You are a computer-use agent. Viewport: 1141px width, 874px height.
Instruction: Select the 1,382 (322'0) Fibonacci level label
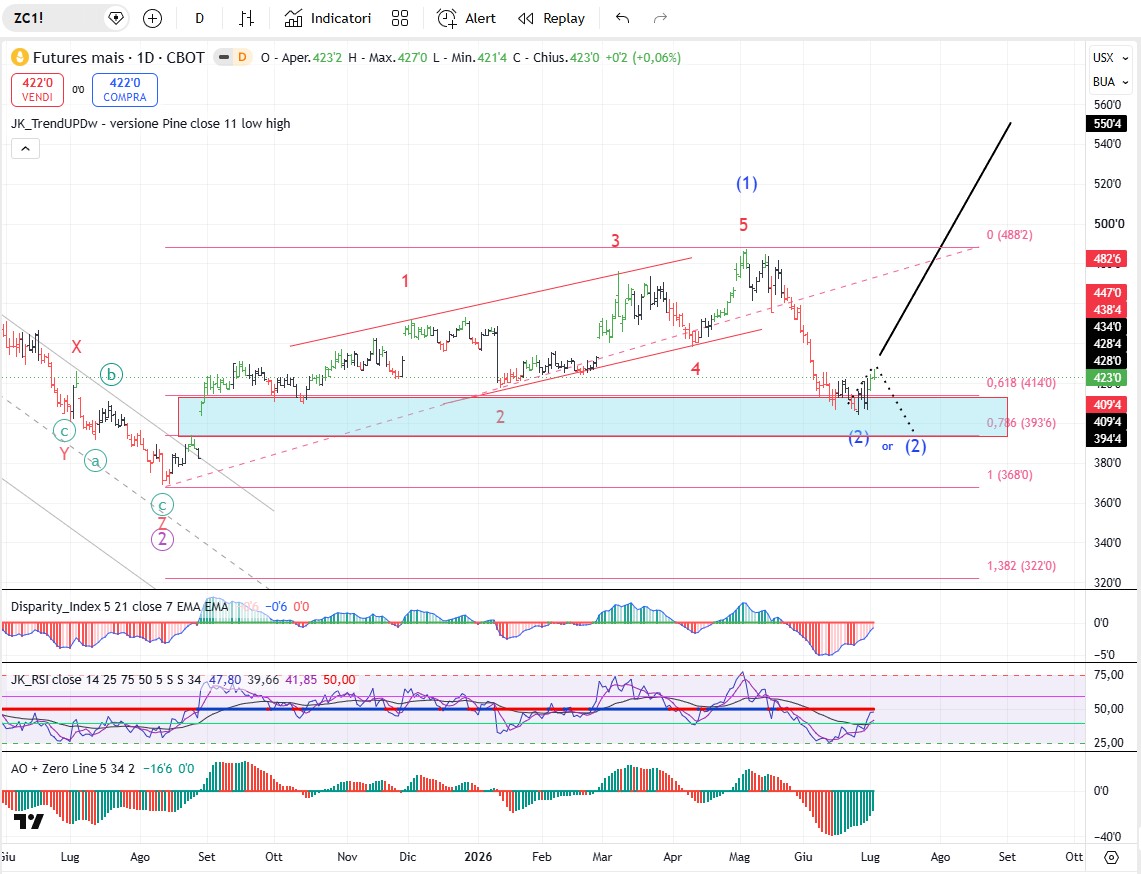[1021, 565]
